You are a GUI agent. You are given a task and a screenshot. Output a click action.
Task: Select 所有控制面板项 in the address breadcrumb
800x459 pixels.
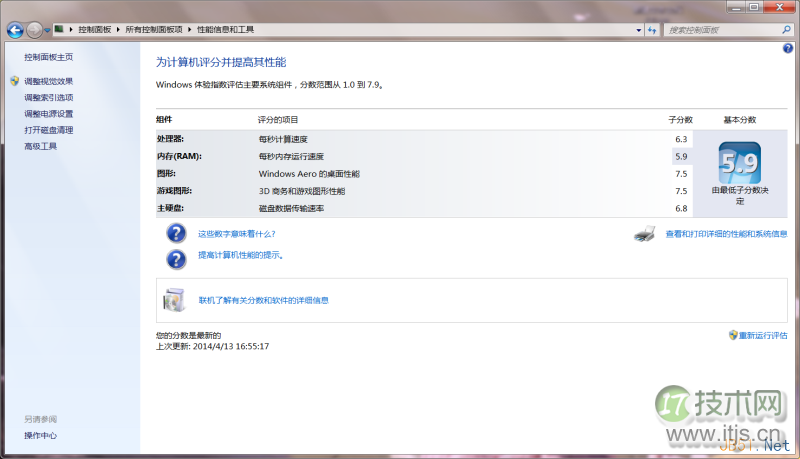(155, 31)
